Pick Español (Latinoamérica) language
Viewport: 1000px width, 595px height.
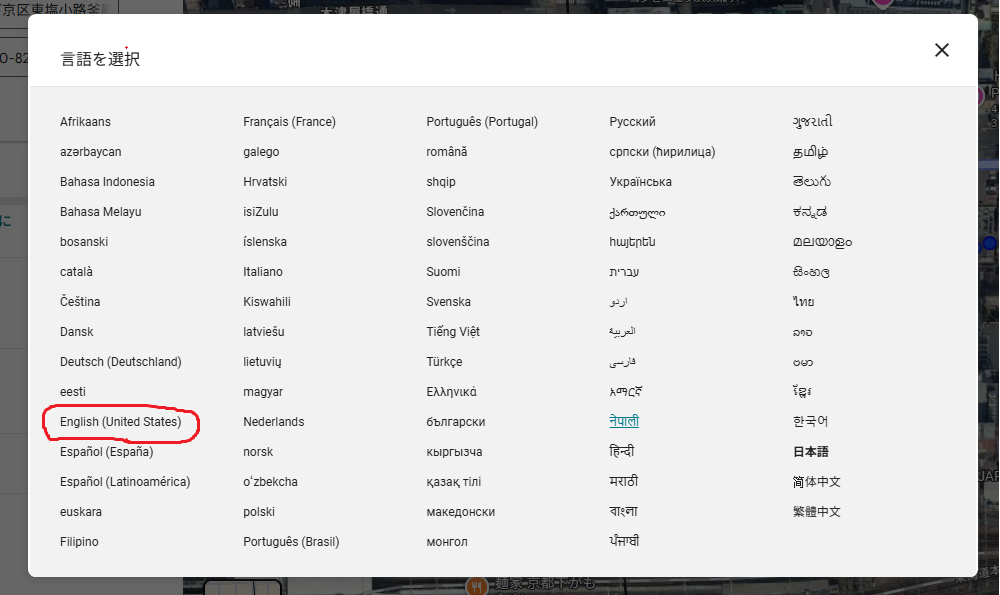click(125, 481)
